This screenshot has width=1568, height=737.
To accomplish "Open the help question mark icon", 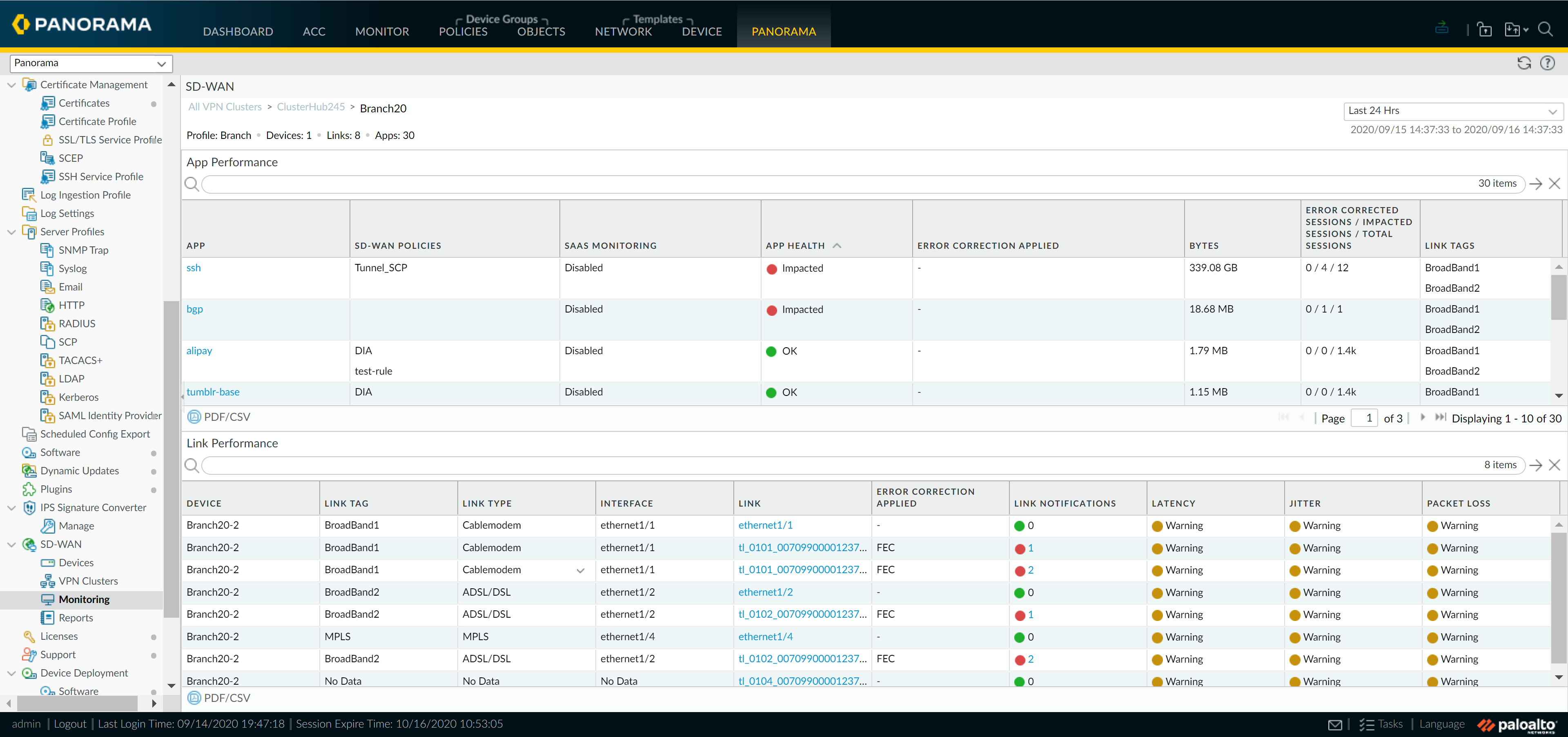I will click(1547, 63).
